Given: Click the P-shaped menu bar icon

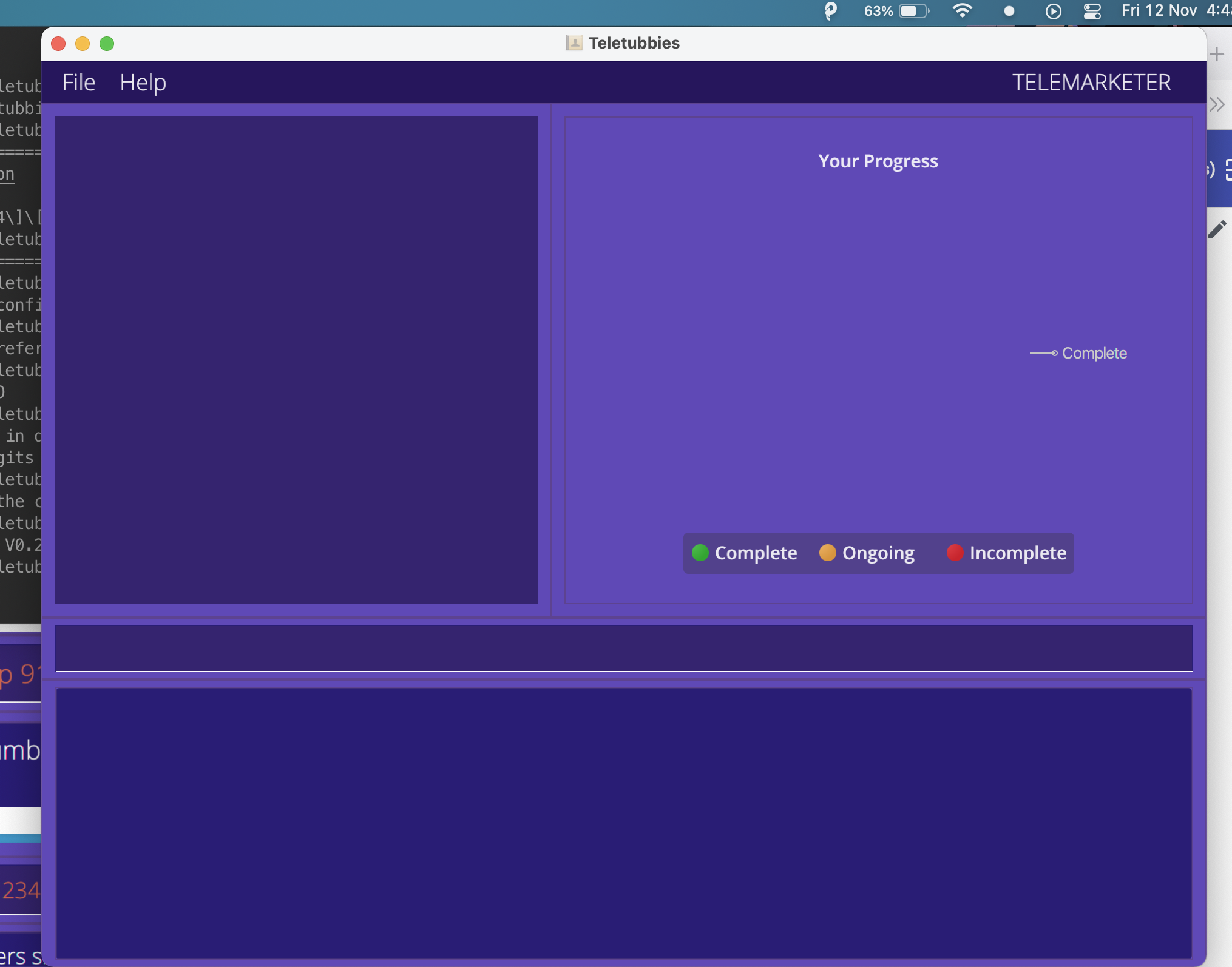Looking at the screenshot, I should [x=830, y=11].
